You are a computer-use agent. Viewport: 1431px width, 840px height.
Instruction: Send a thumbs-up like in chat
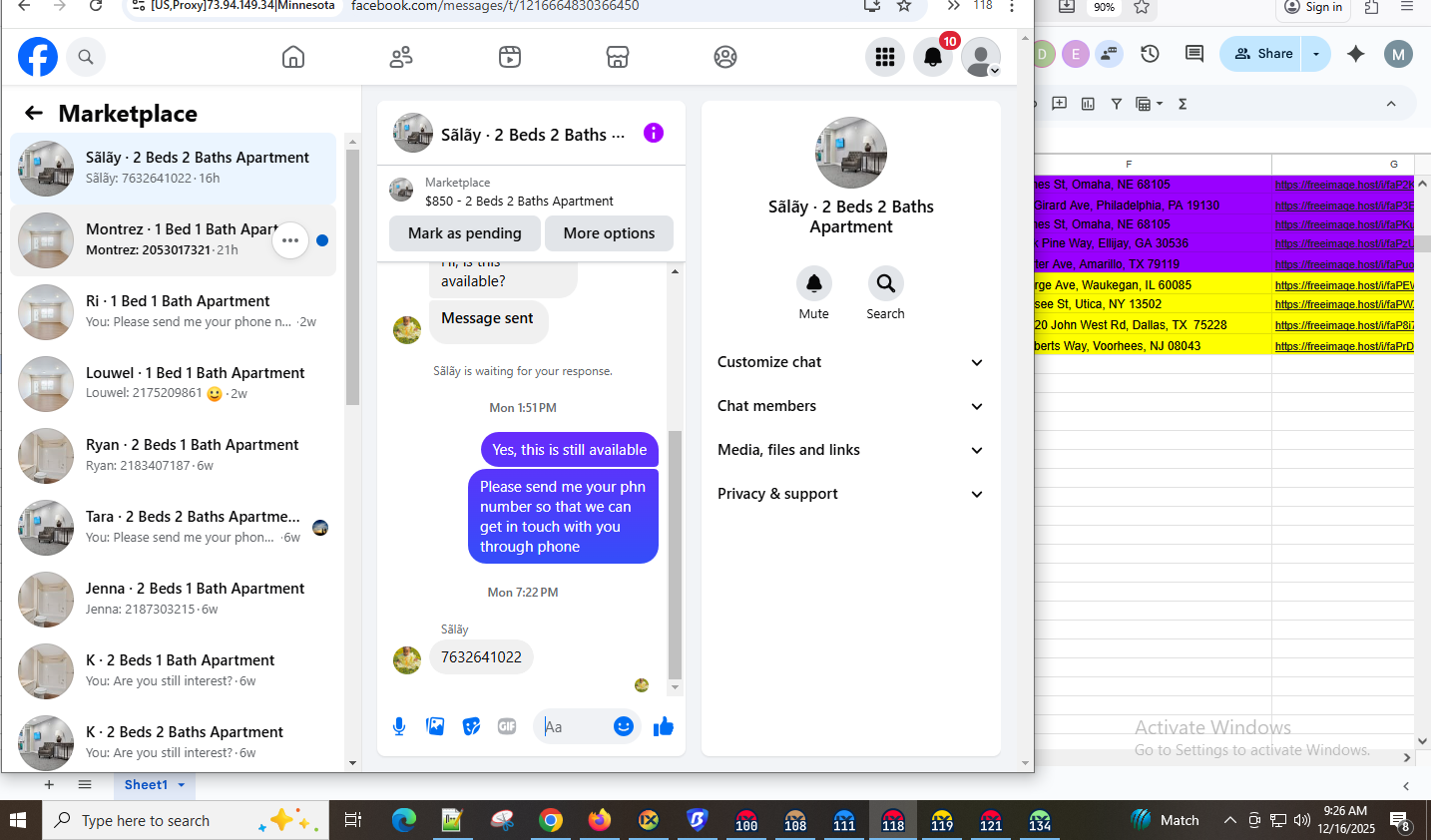tap(664, 726)
